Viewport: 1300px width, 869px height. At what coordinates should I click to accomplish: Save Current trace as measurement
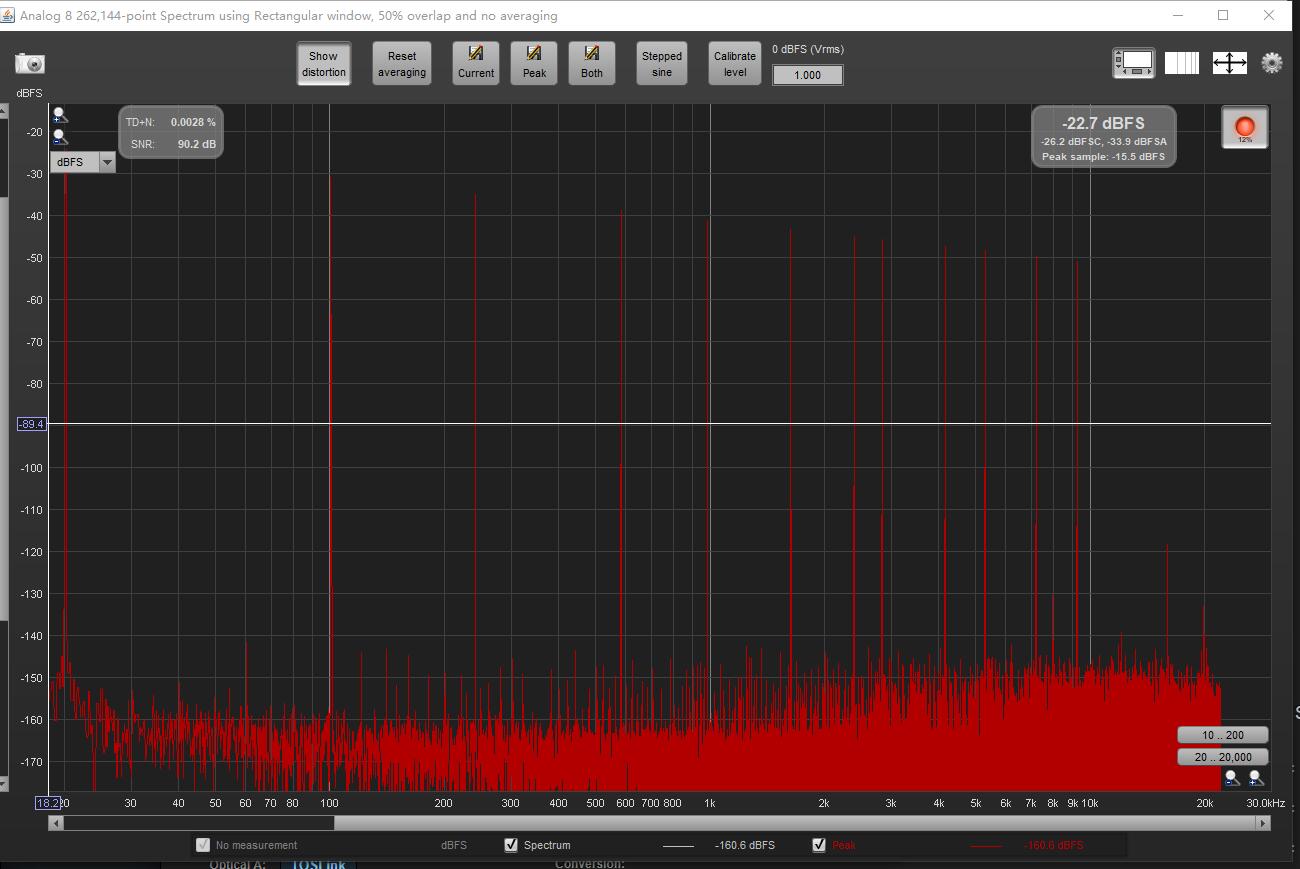[x=476, y=63]
